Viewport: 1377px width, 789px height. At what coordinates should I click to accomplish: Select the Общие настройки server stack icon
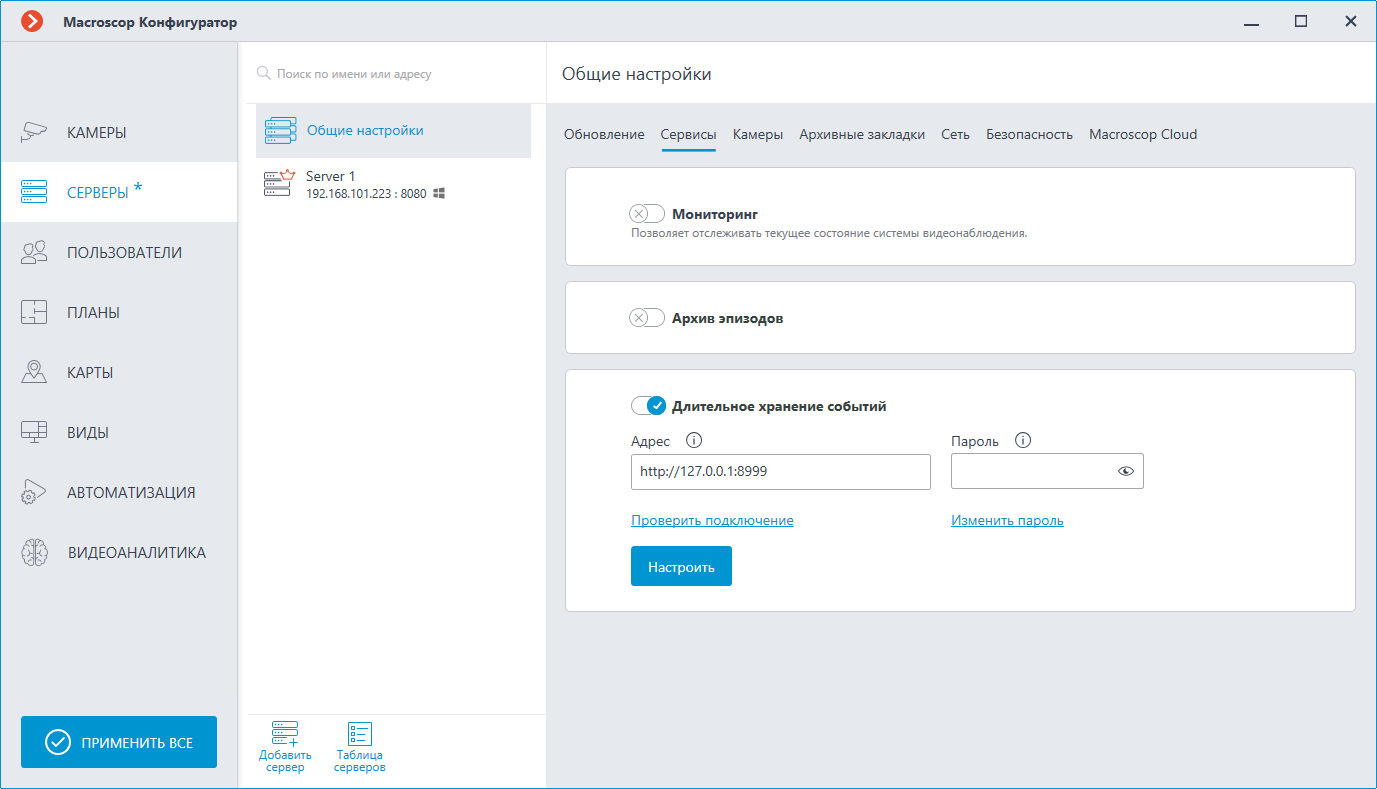tap(280, 130)
